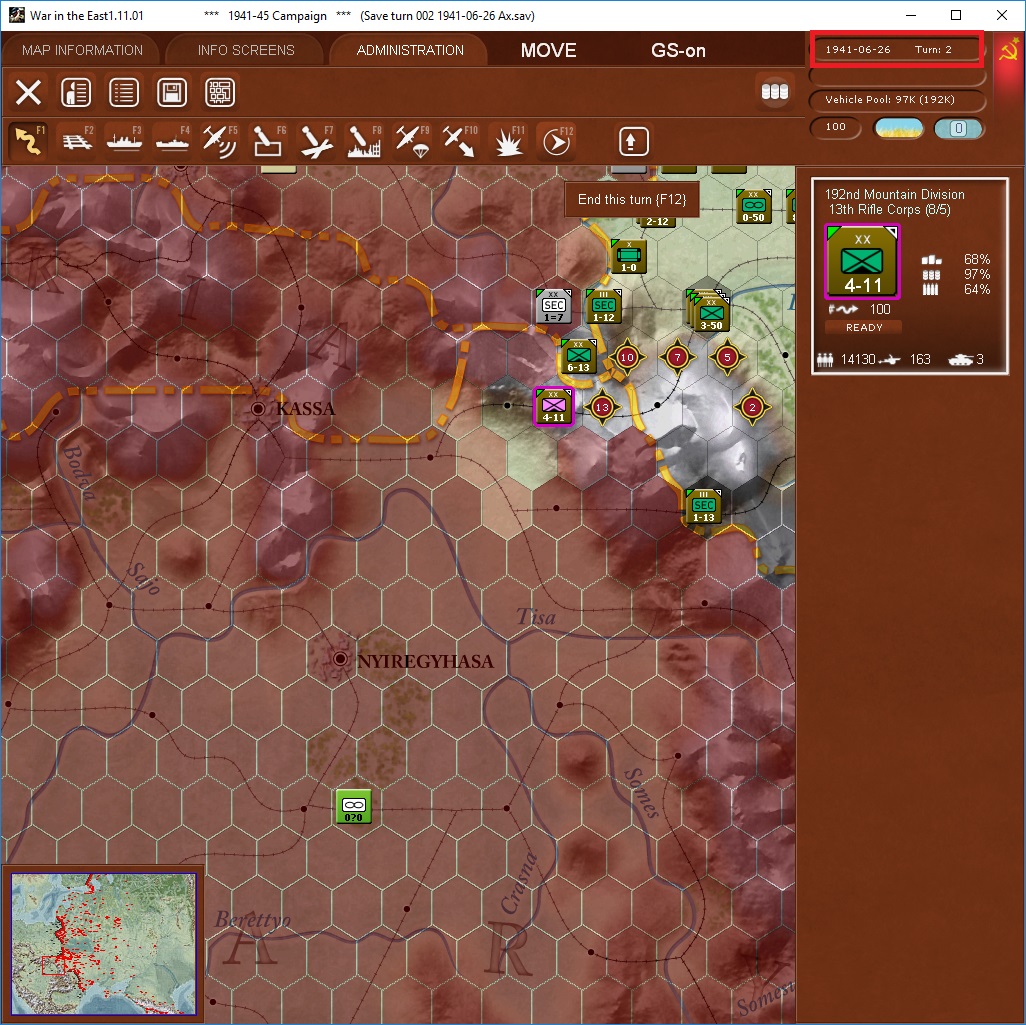This screenshot has height=1025, width=1026.
Task: Select naval transport mode F3 icon
Action: [124, 141]
